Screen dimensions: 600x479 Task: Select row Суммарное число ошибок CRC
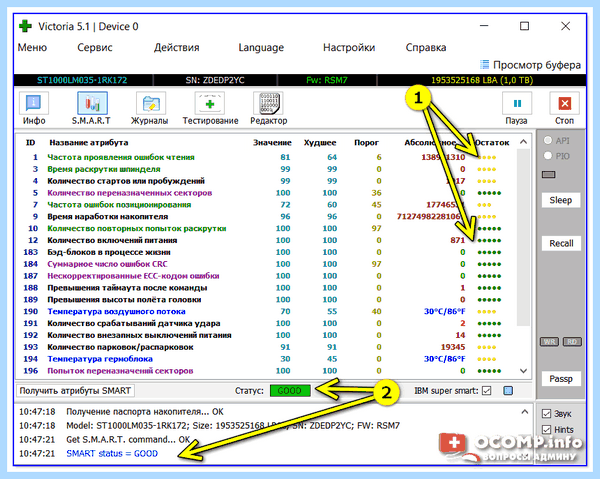266,264
